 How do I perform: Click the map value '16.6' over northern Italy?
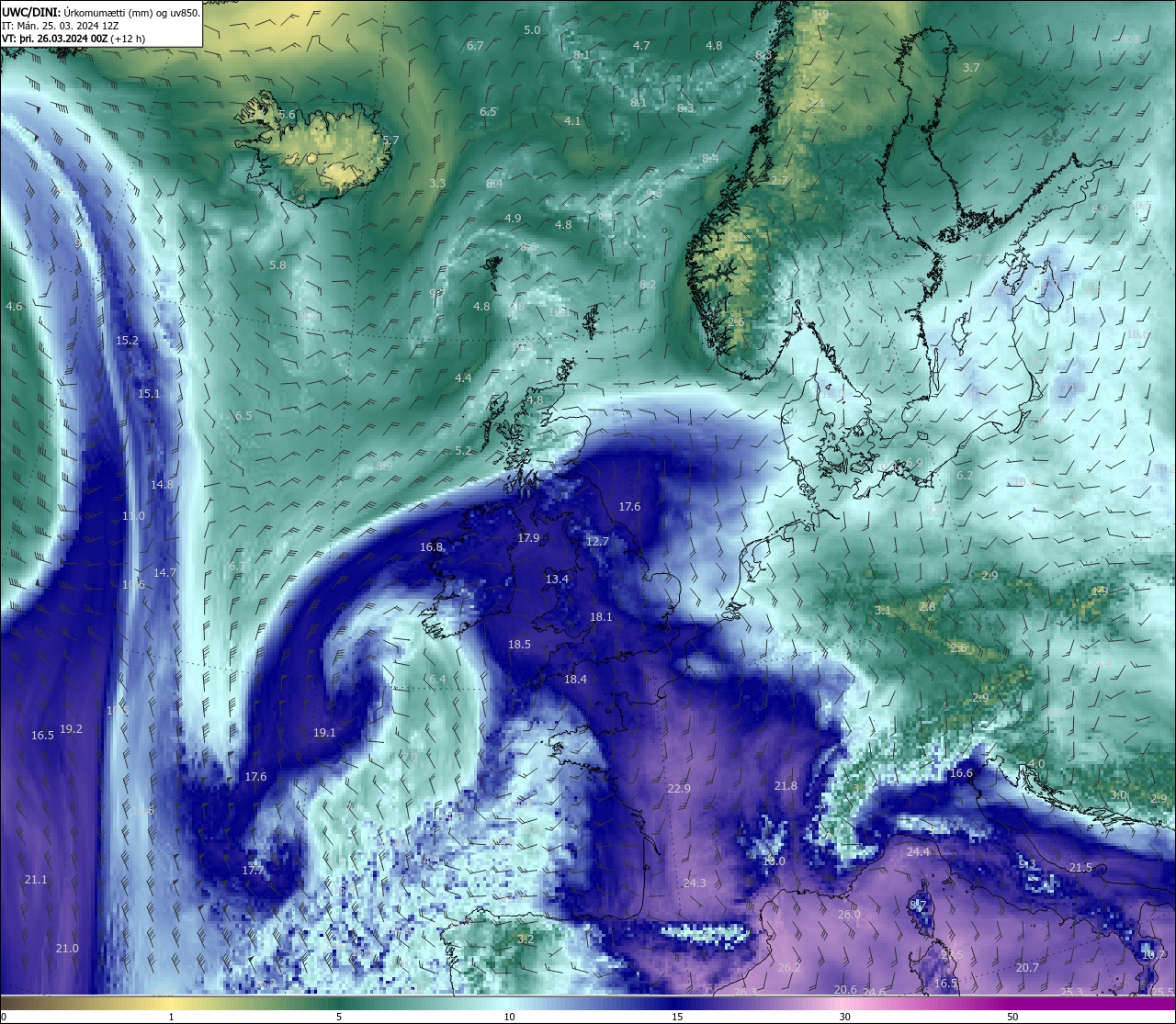961,772
